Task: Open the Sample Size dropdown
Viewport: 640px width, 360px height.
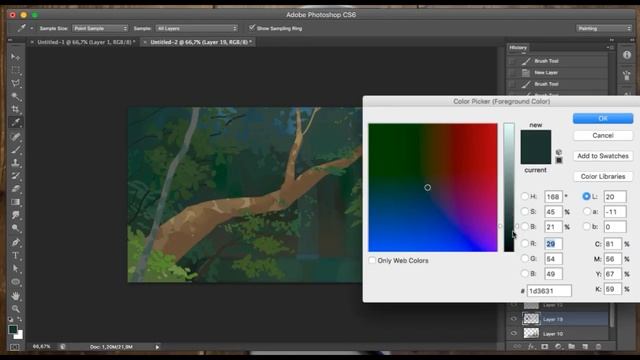Action: coord(100,28)
